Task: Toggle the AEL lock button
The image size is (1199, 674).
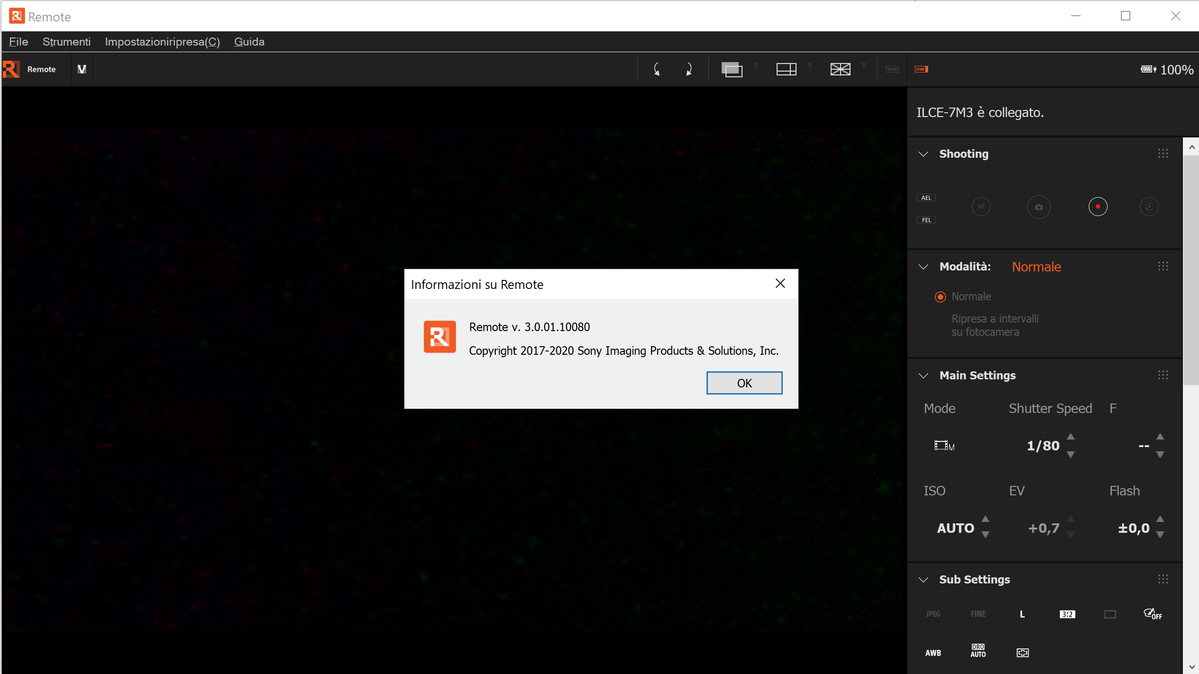Action: (925, 197)
